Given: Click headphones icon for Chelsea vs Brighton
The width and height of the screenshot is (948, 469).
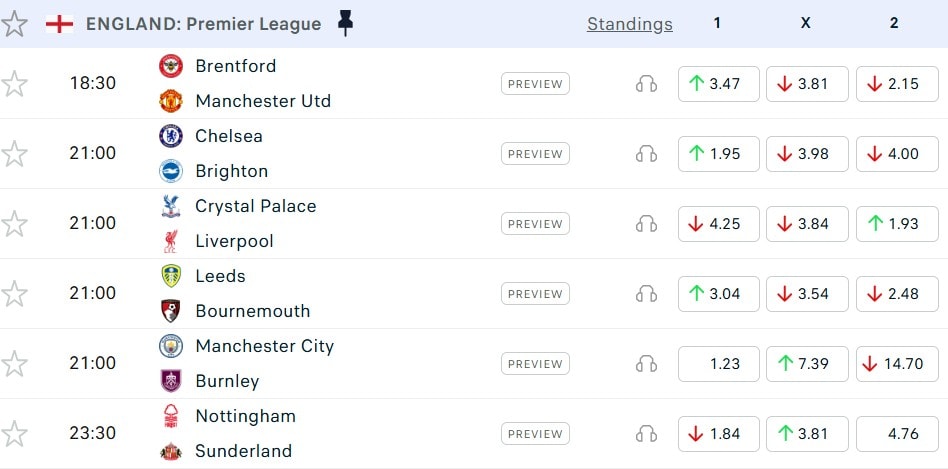Looking at the screenshot, I should [x=646, y=154].
